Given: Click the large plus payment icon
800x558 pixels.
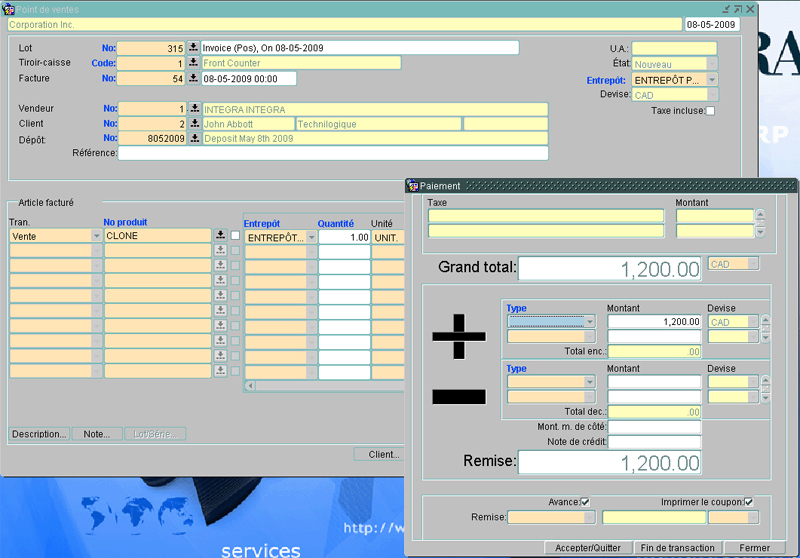Looking at the screenshot, I should coord(458,335).
